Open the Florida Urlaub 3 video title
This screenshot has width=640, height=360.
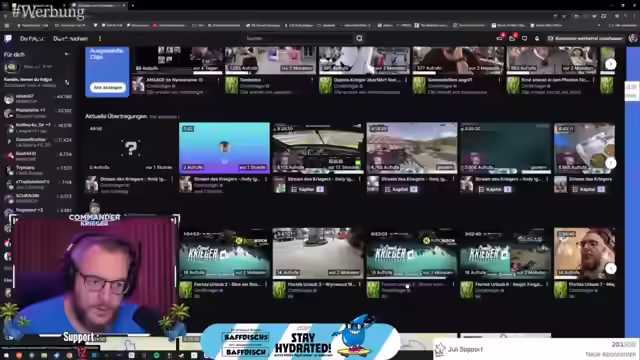(321, 284)
